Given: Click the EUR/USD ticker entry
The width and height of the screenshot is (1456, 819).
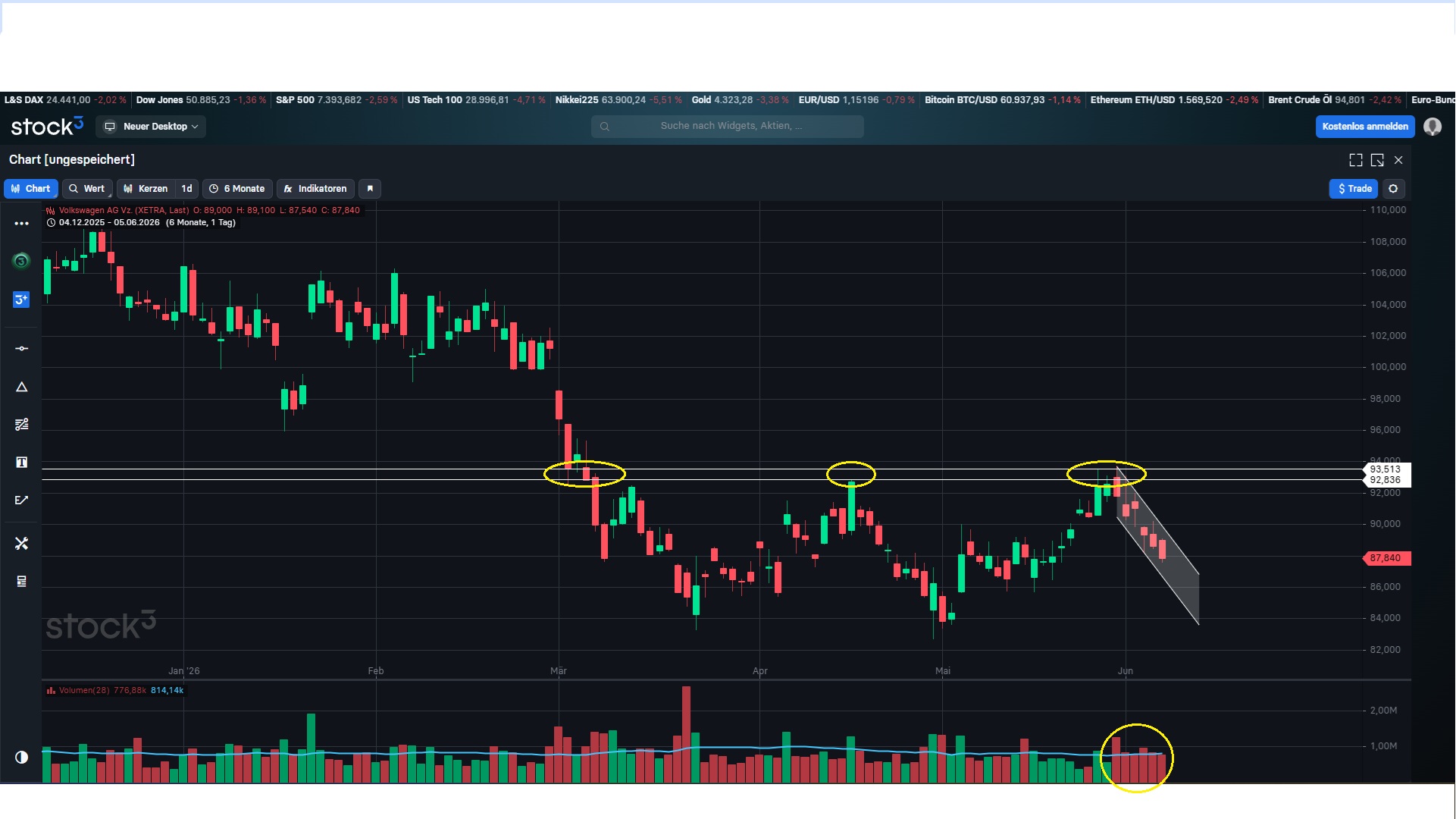Looking at the screenshot, I should click(856, 100).
